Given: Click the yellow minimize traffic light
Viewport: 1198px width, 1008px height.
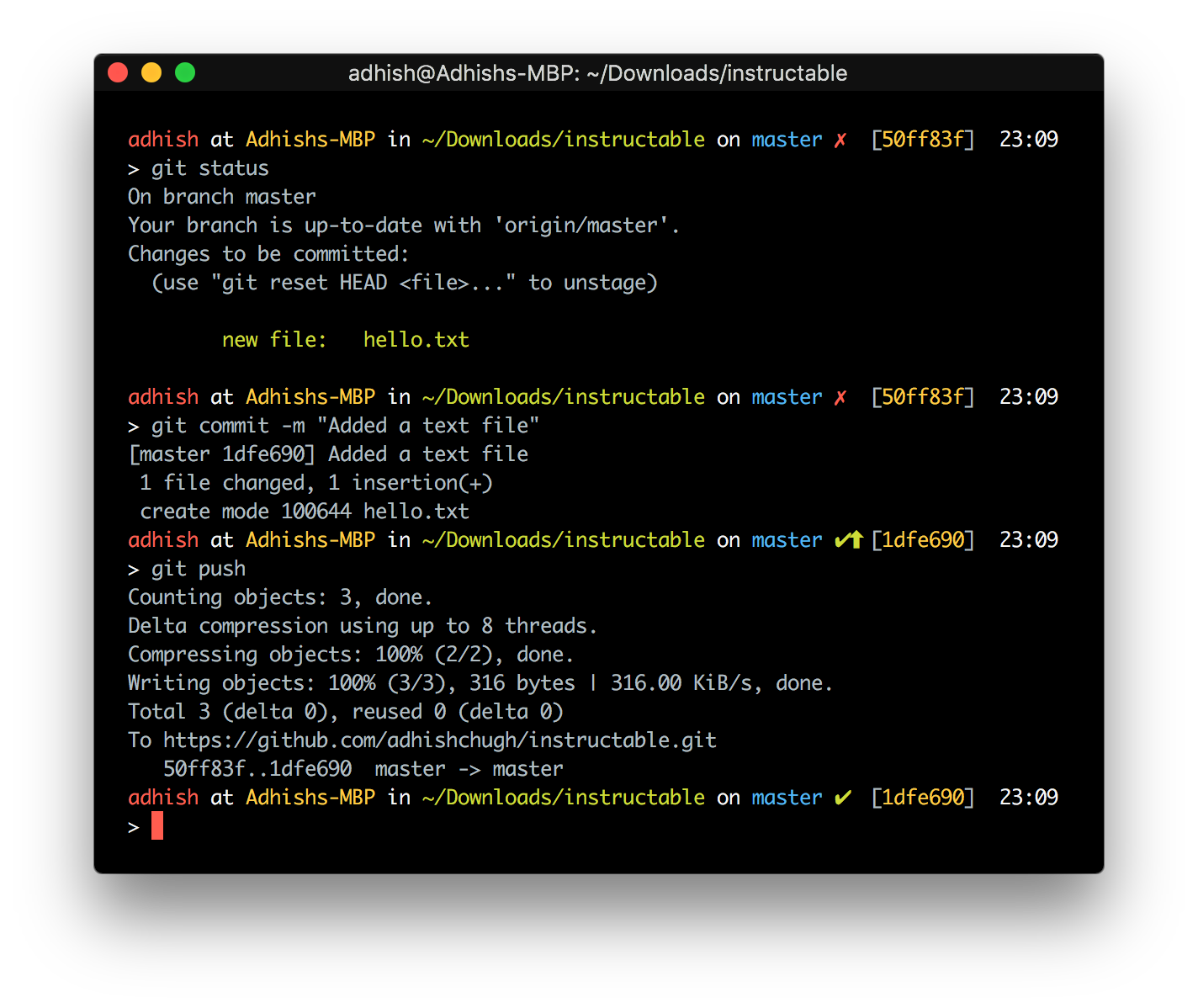Looking at the screenshot, I should coord(151,72).
